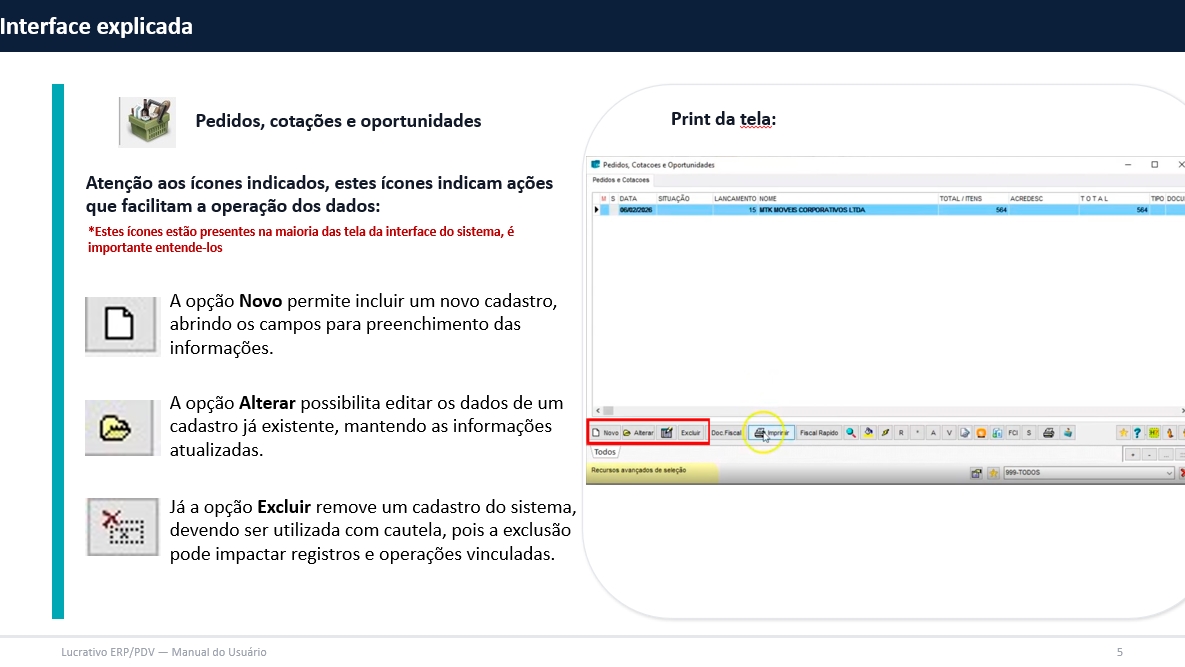Click the edit record icon before Excluir
The image size is (1185, 667).
pyautogui.click(x=667, y=433)
